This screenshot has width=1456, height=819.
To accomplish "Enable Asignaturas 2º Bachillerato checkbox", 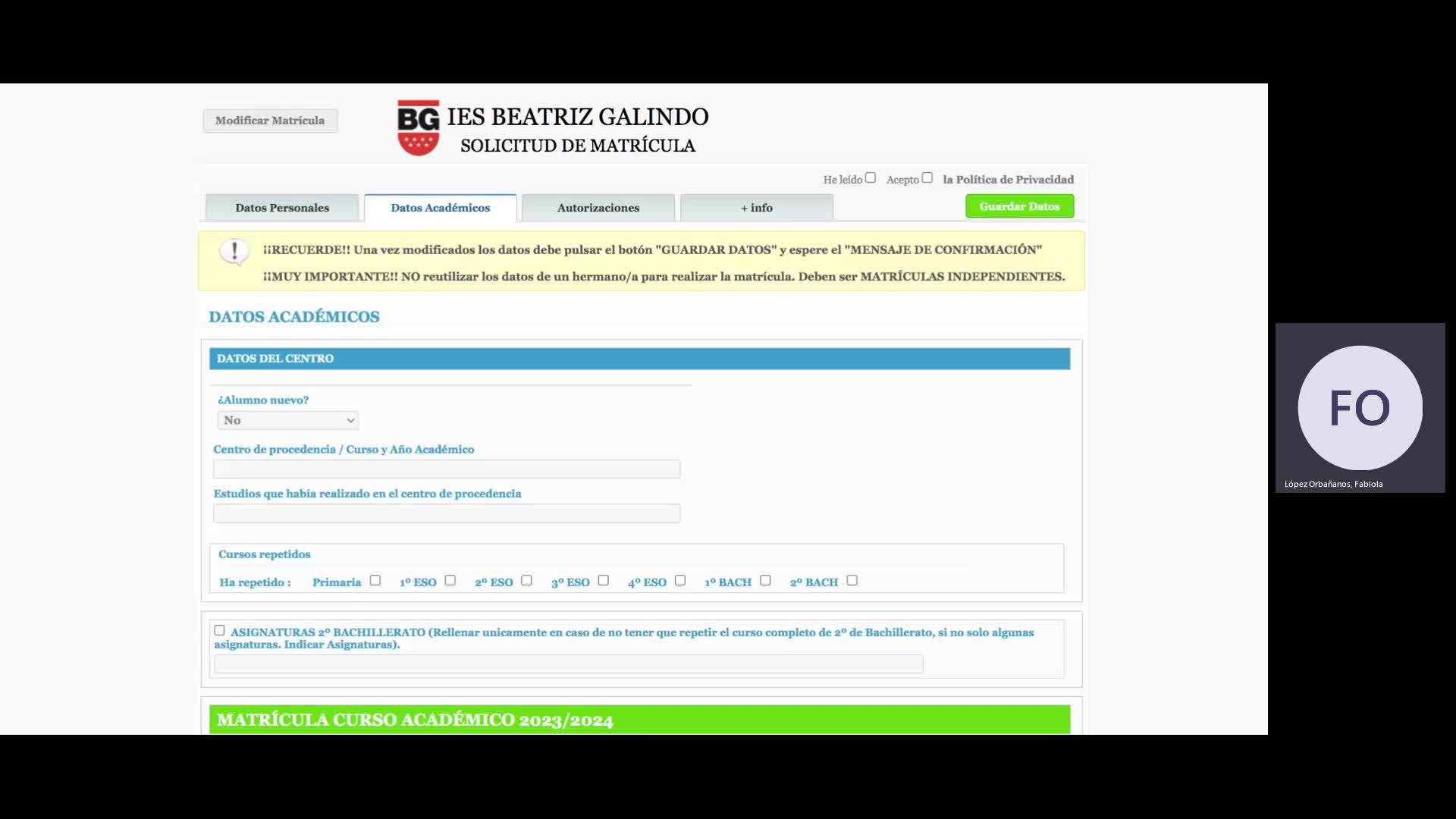I will (x=219, y=630).
